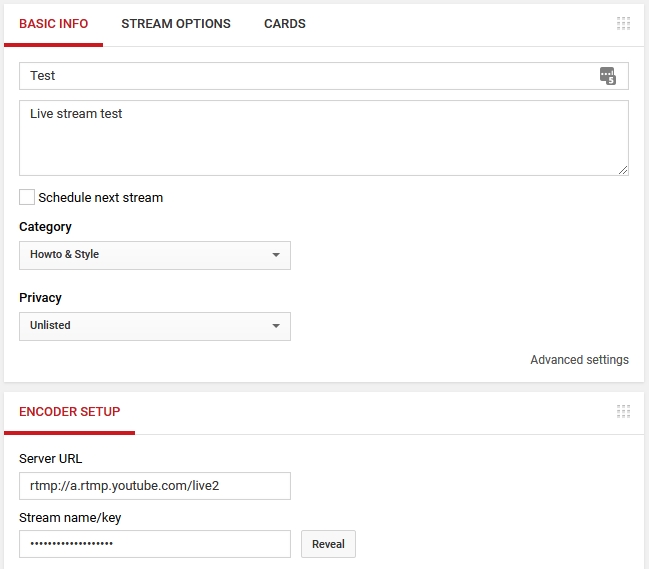The image size is (649, 569).
Task: Open the Cards tab
Action: (x=285, y=24)
